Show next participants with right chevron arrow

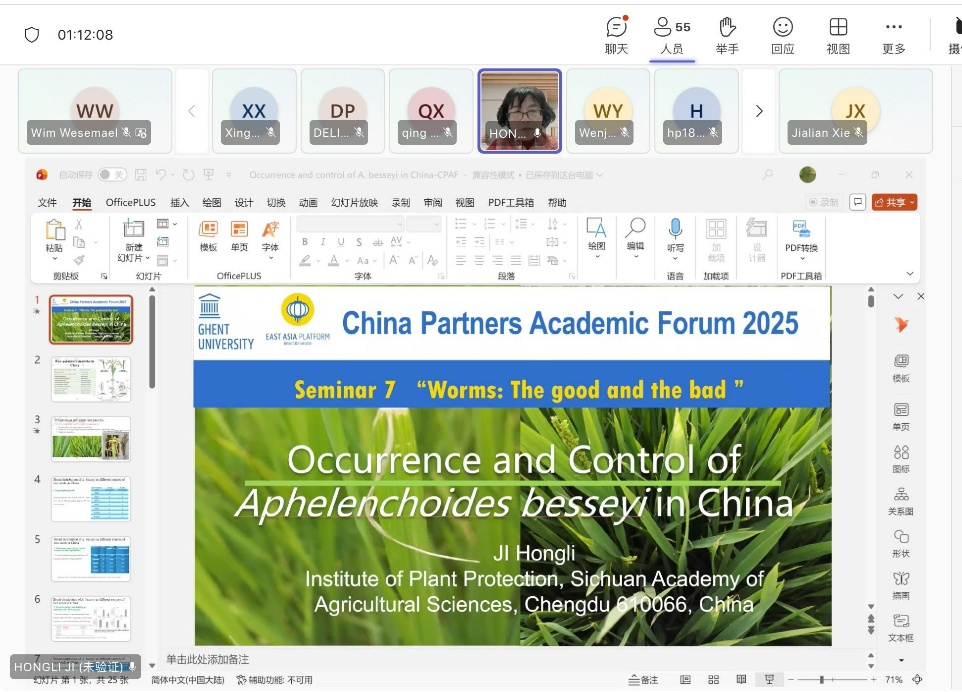(x=759, y=111)
